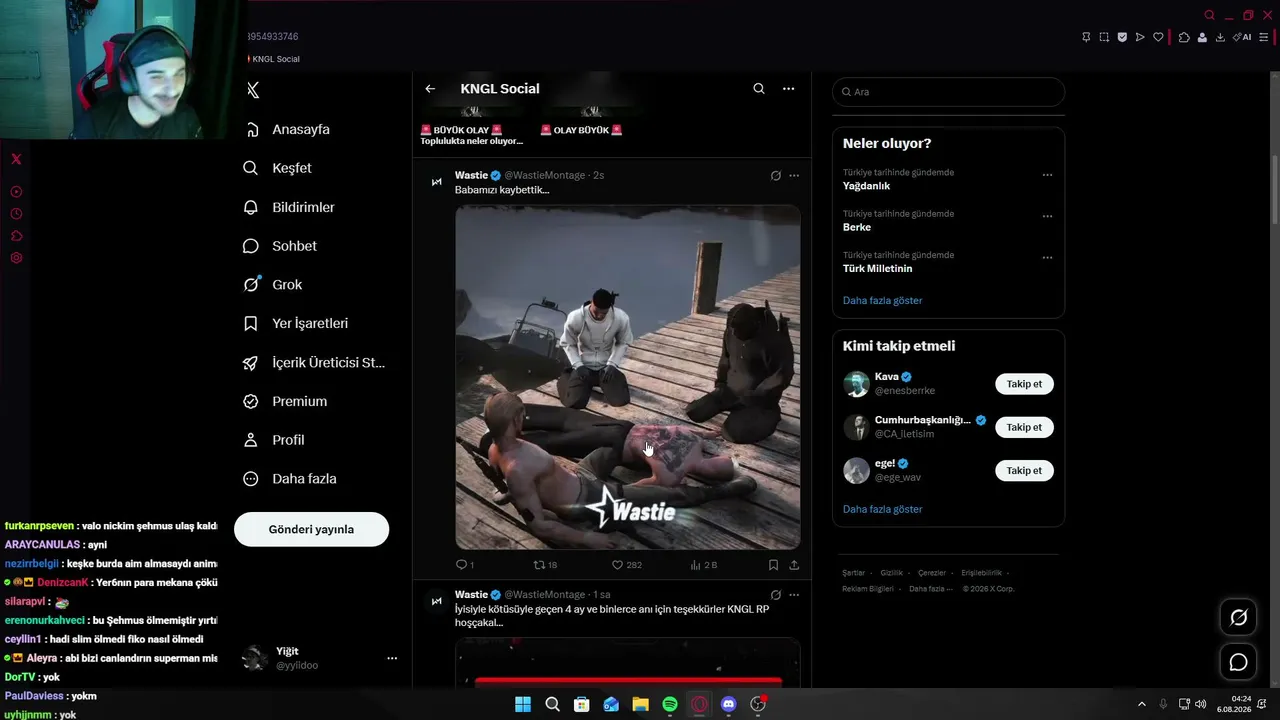Screen dimensions: 1280x720
Task: Click the volume speaker icon in system tray
Action: click(1200, 704)
